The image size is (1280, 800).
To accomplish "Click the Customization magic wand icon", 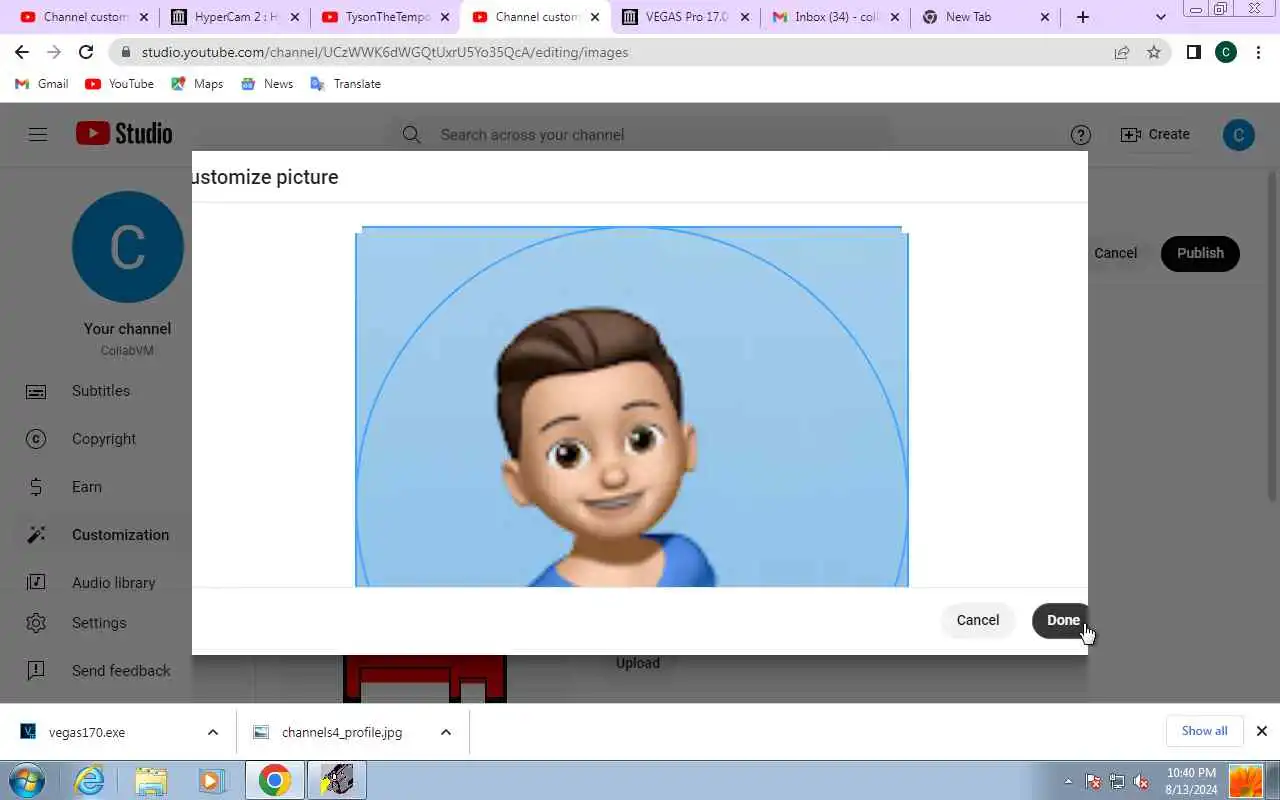I will click(x=36, y=535).
